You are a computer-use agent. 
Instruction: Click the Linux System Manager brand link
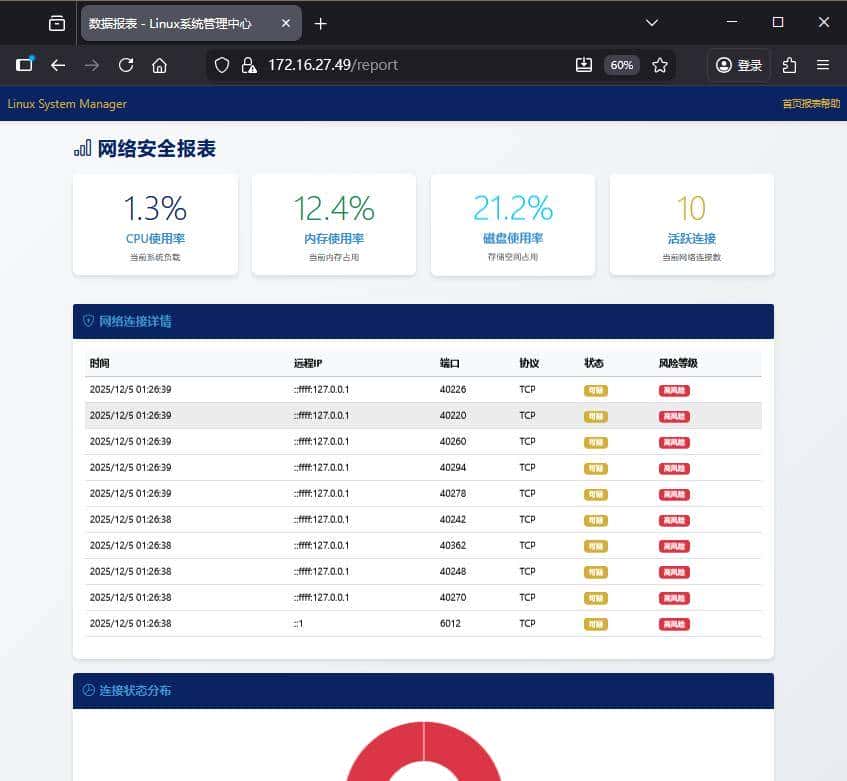66,103
